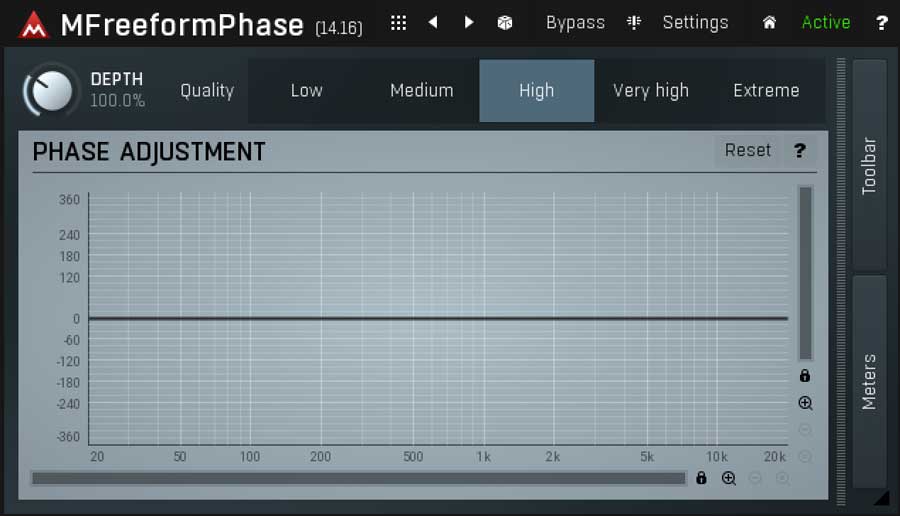
Task: Click the bottom-most vertical zoom-reset icon
Action: [805, 456]
